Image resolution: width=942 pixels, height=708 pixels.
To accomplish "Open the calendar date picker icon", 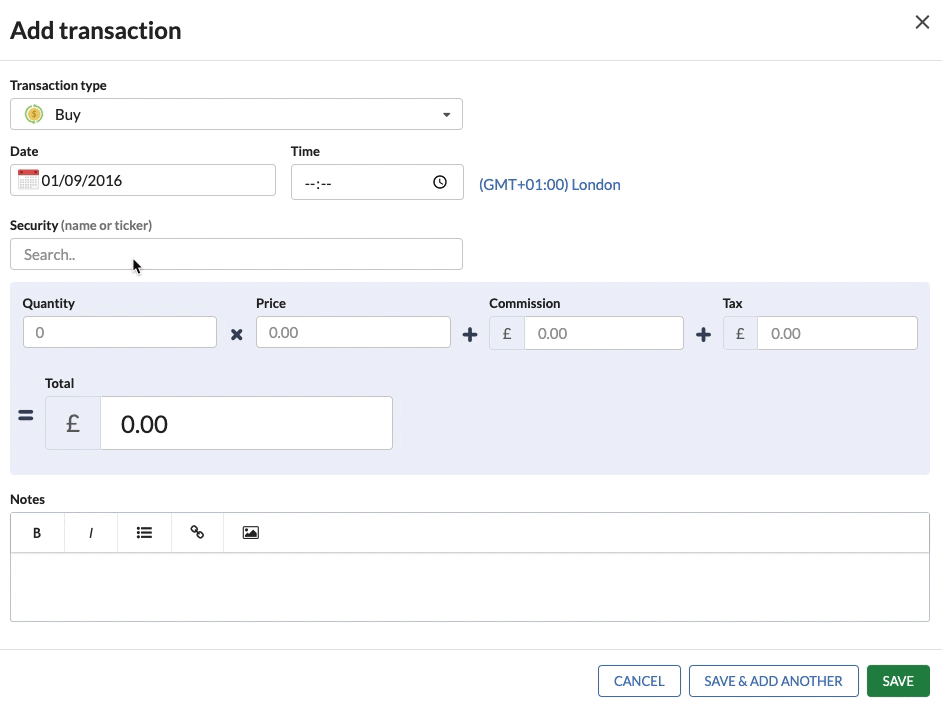I will click(x=28, y=180).
